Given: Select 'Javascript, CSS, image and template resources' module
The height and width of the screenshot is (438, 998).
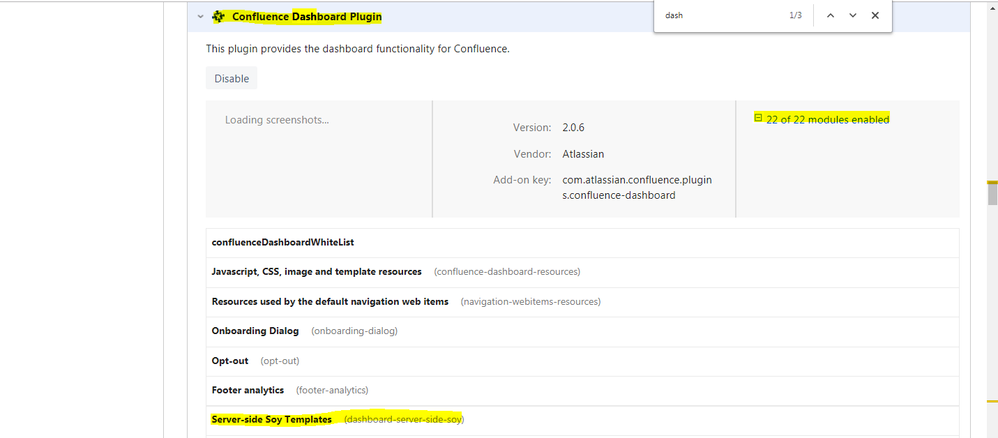Looking at the screenshot, I should pyautogui.click(x=582, y=272).
